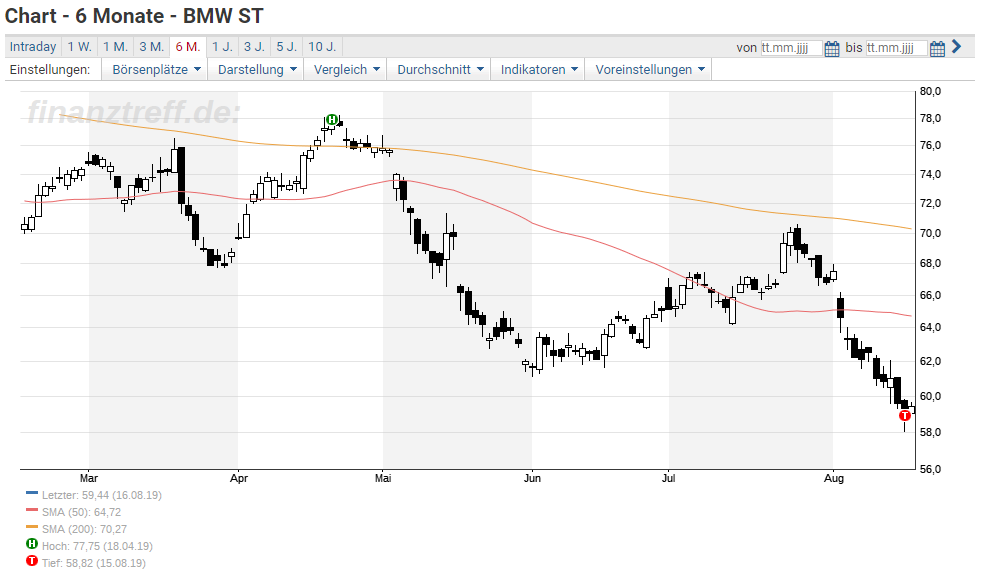Click the 'Mai' x-axis month label
Viewport: 985px width, 578px height.
pyautogui.click(x=383, y=478)
